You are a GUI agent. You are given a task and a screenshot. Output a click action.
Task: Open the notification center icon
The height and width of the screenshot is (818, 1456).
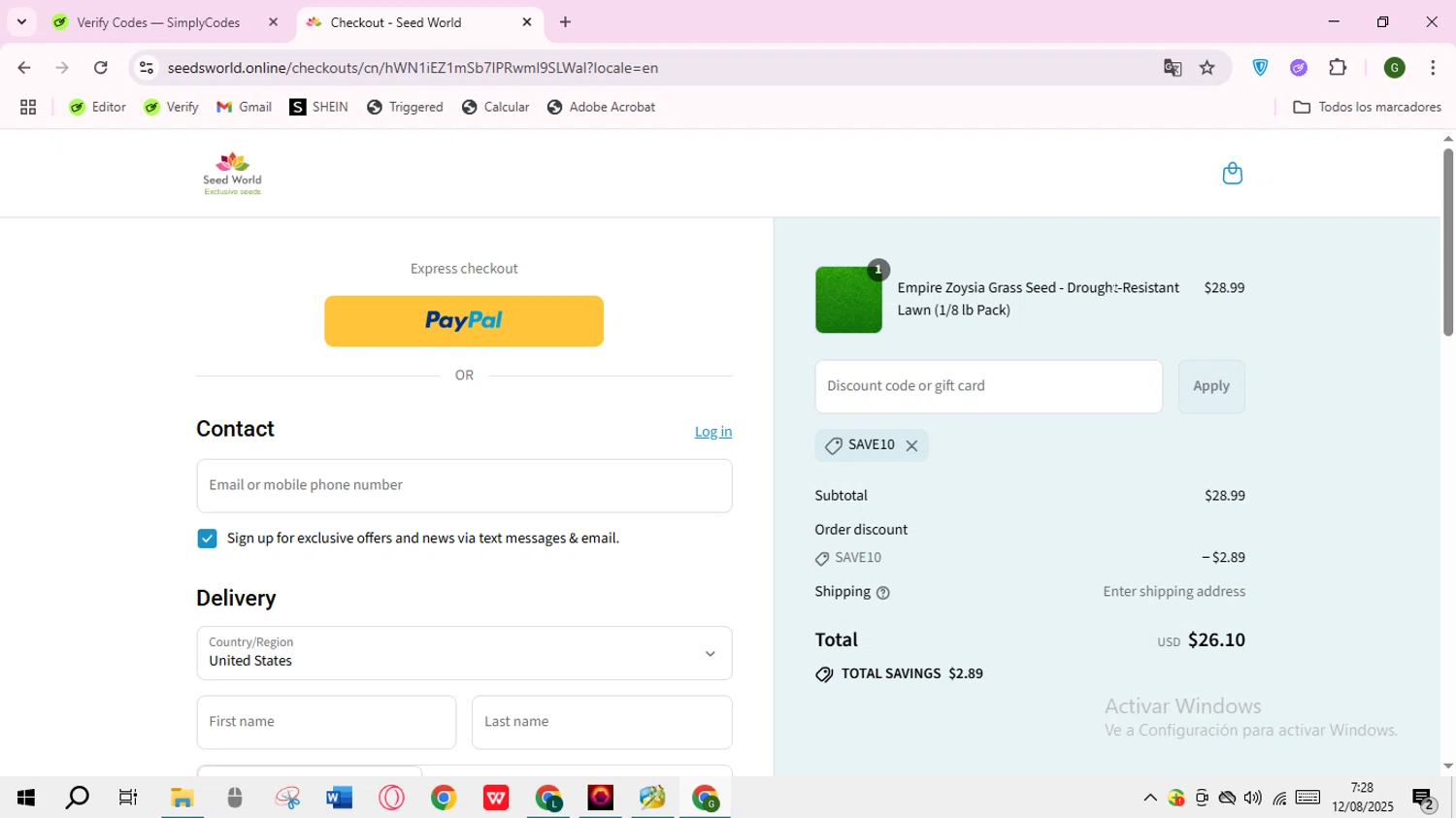pos(1424,799)
